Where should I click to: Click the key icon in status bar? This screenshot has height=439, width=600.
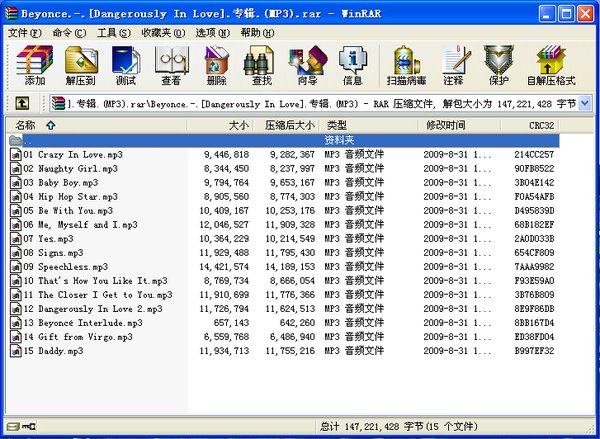[x=29, y=426]
